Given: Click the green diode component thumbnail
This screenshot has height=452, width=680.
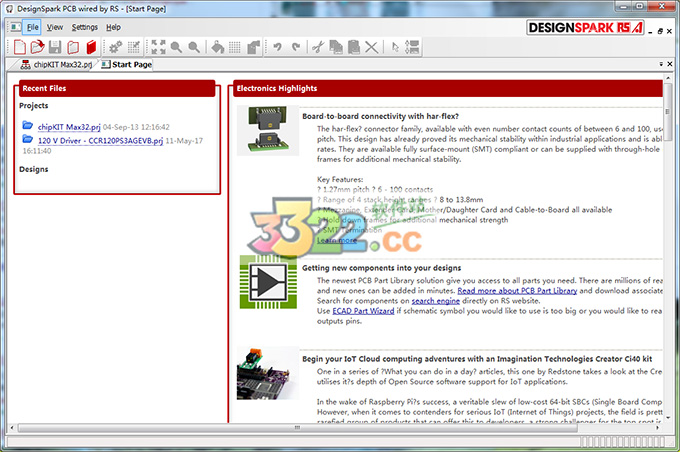Looking at the screenshot, I should (268, 282).
